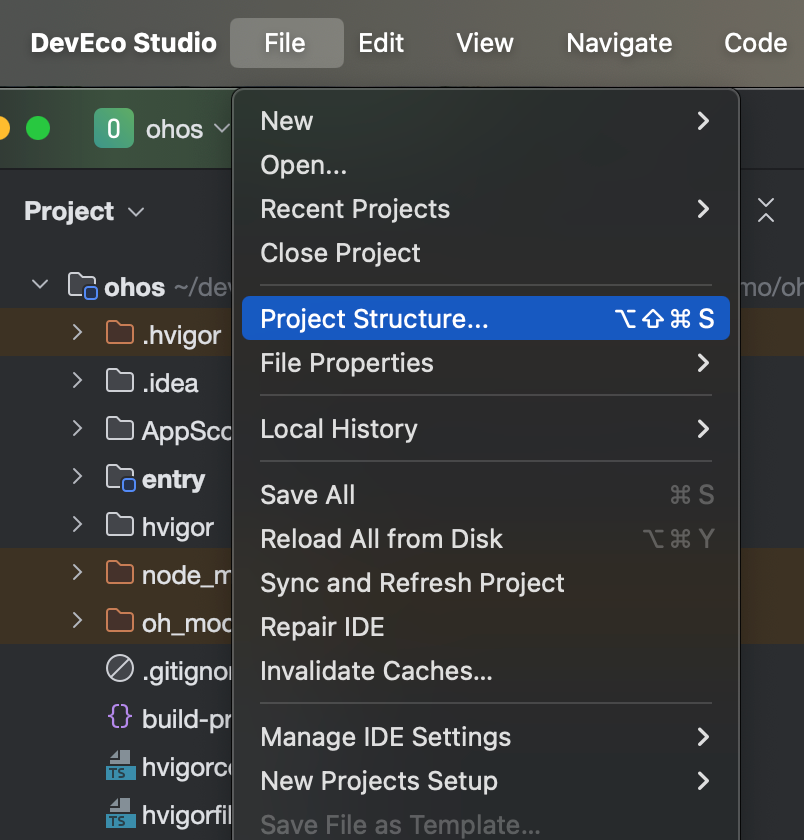The image size is (804, 840).
Task: Select Save All from the menu
Action: 308,495
